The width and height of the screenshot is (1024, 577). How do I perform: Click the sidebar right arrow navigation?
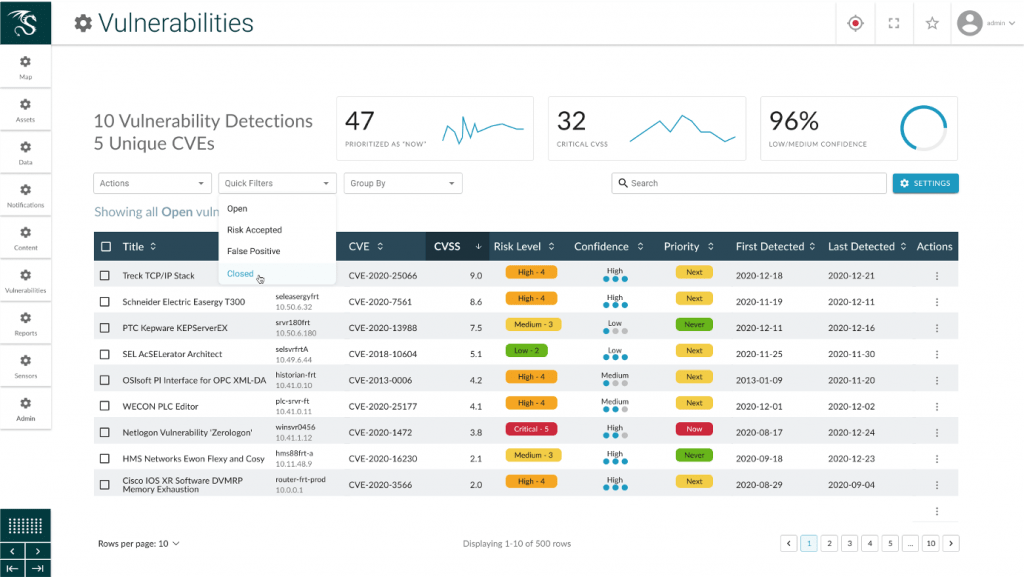[38, 551]
